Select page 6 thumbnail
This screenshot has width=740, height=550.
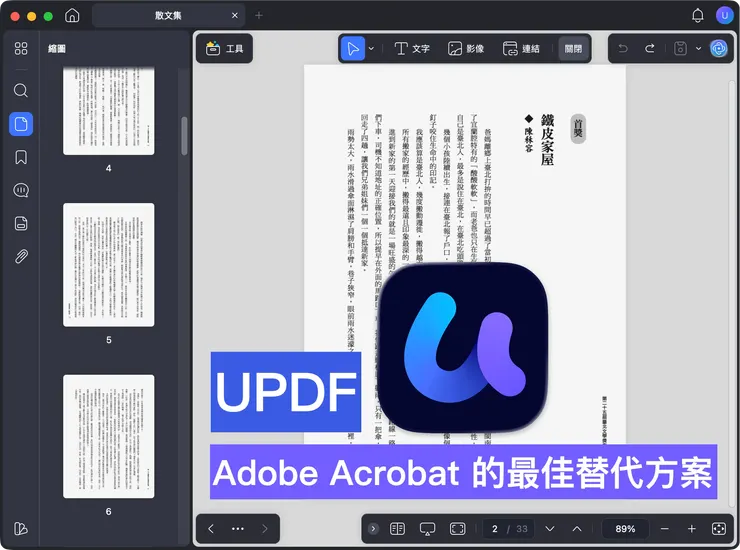(109, 436)
